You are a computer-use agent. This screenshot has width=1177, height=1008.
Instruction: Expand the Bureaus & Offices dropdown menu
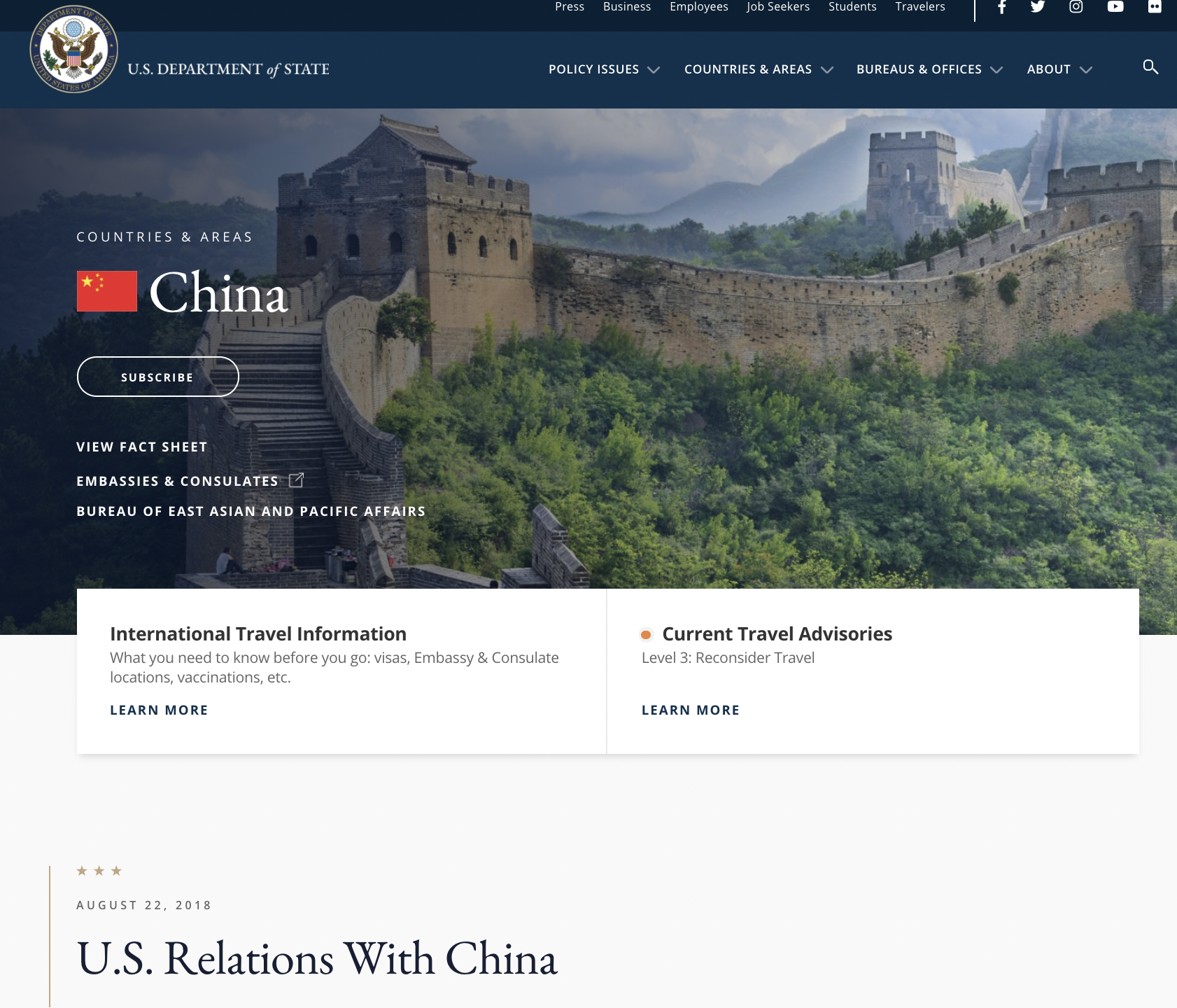(x=929, y=69)
